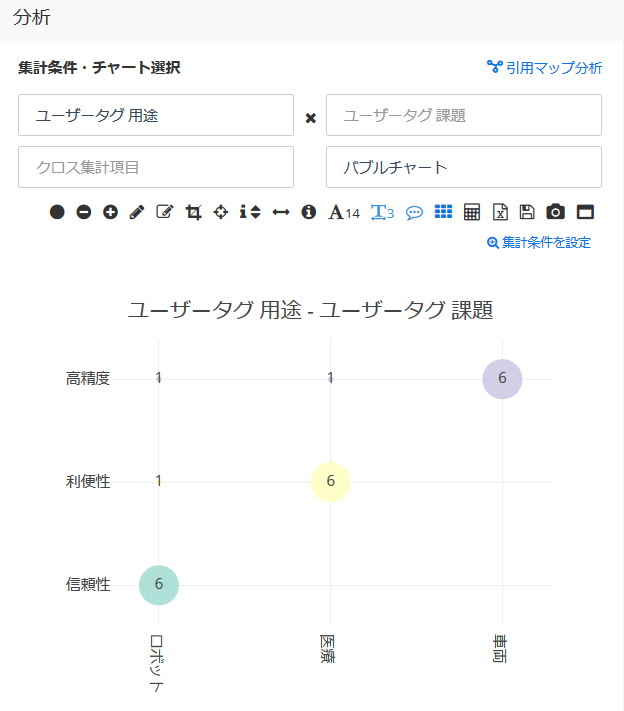Click the 集計条件を設定 link

(539, 242)
